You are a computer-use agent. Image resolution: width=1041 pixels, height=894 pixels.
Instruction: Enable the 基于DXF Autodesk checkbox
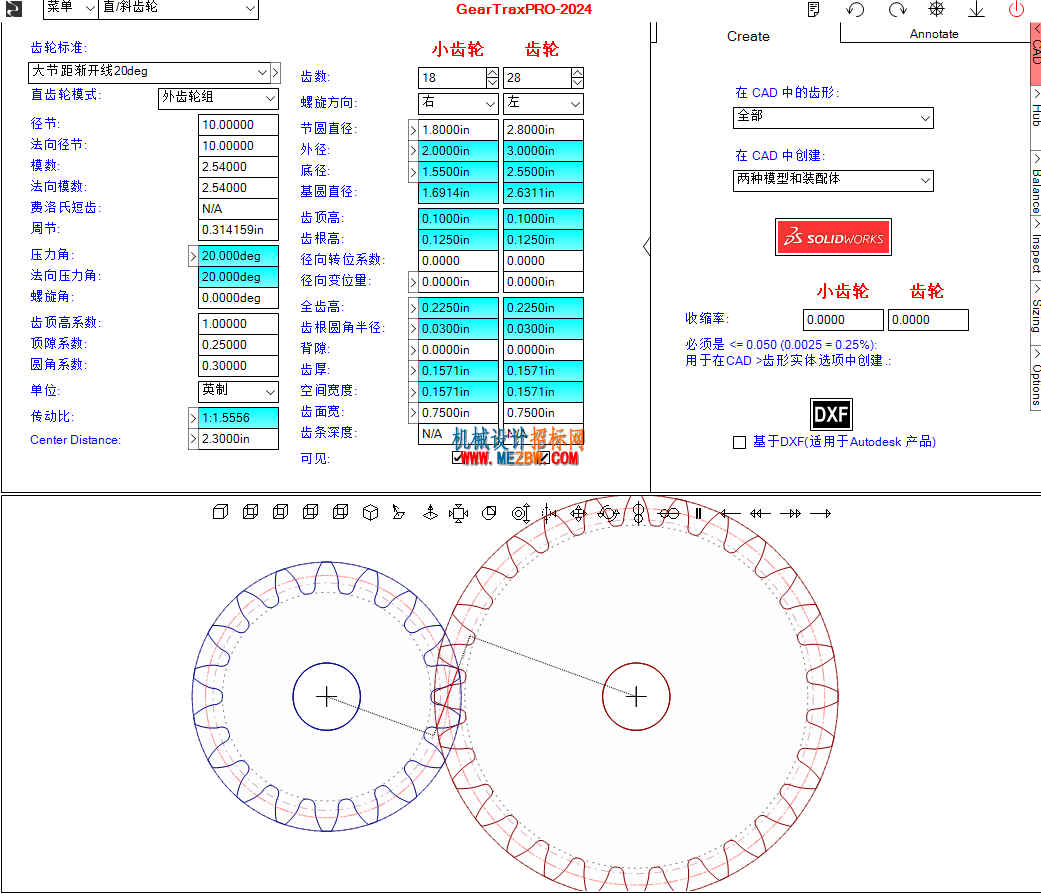[740, 442]
